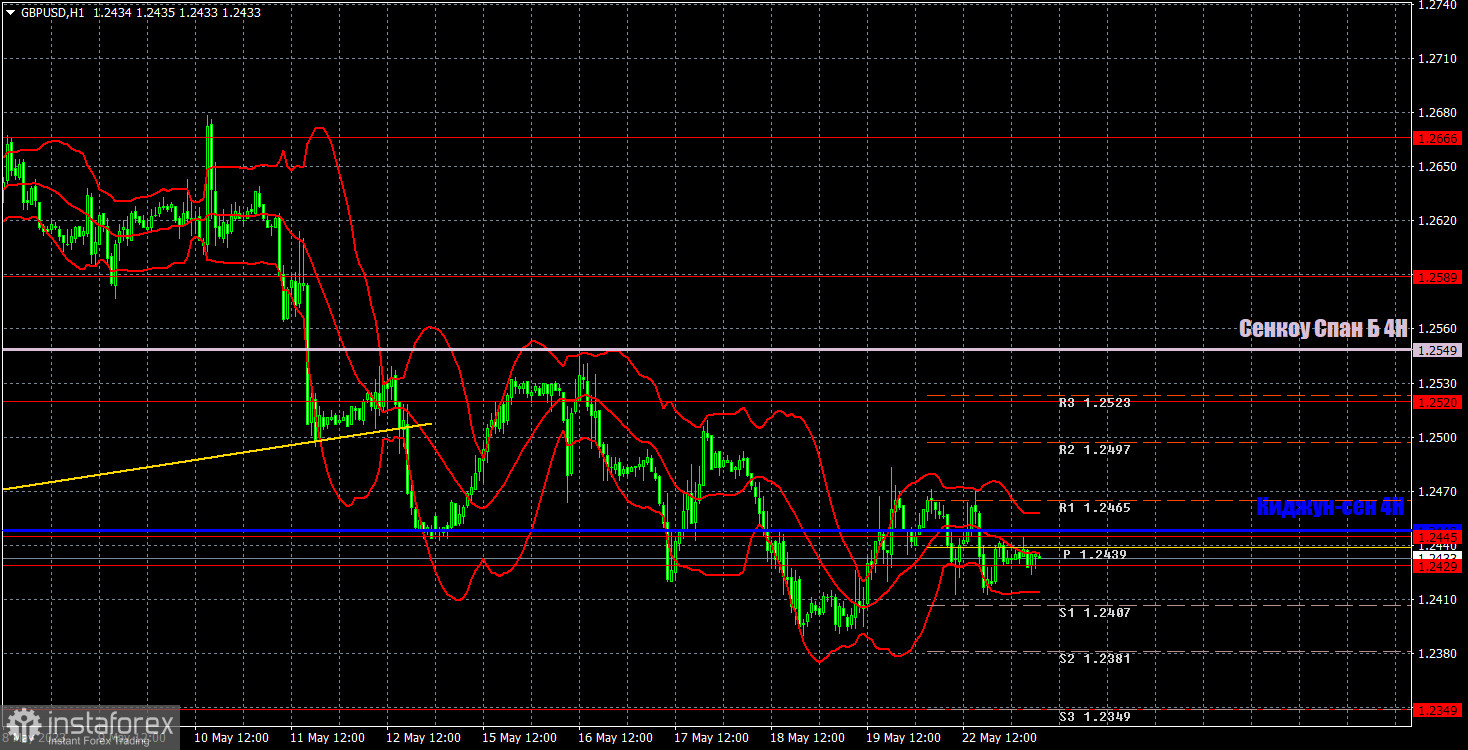Image resolution: width=1468 pixels, height=750 pixels.
Task: Click the 17 May 12:00 time label
Action: [711, 737]
